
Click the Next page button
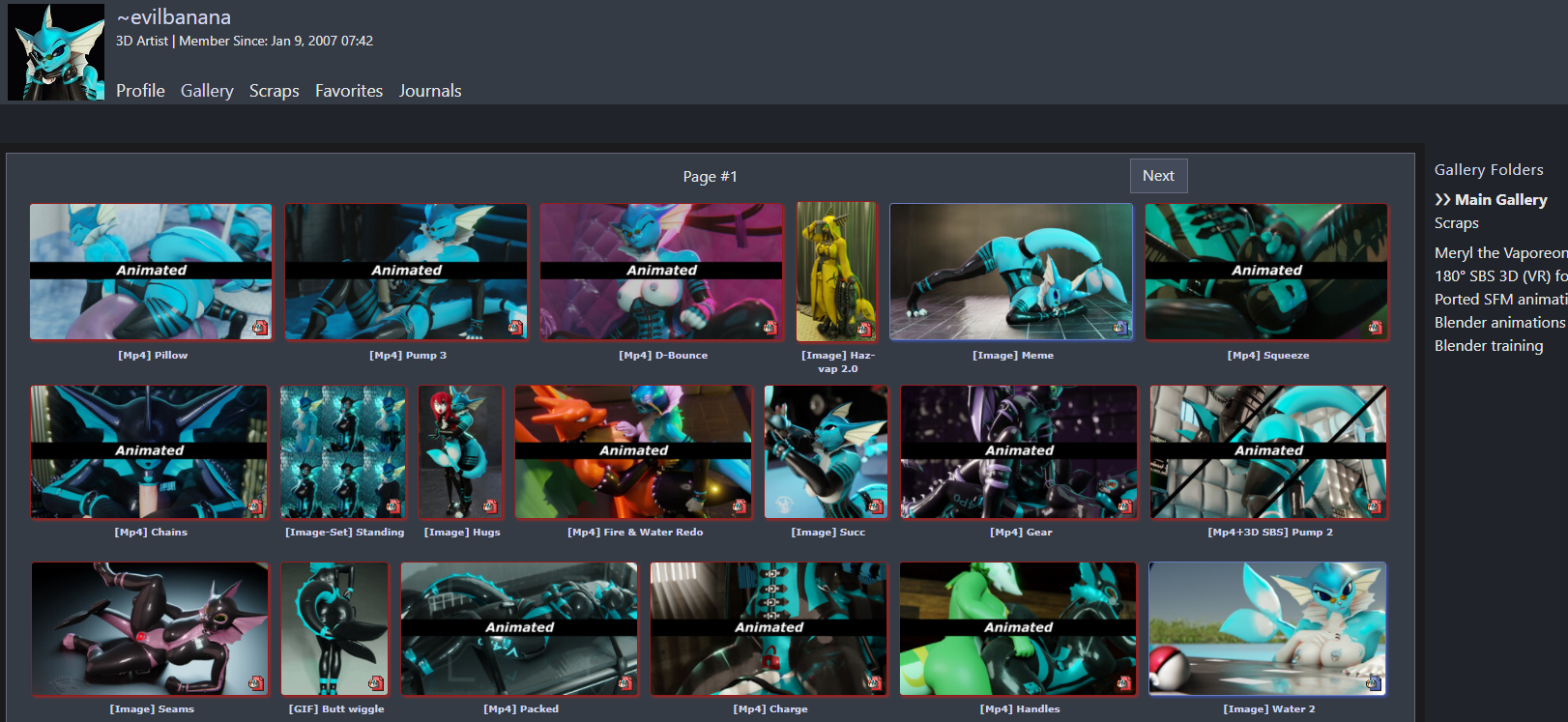[x=1158, y=176]
